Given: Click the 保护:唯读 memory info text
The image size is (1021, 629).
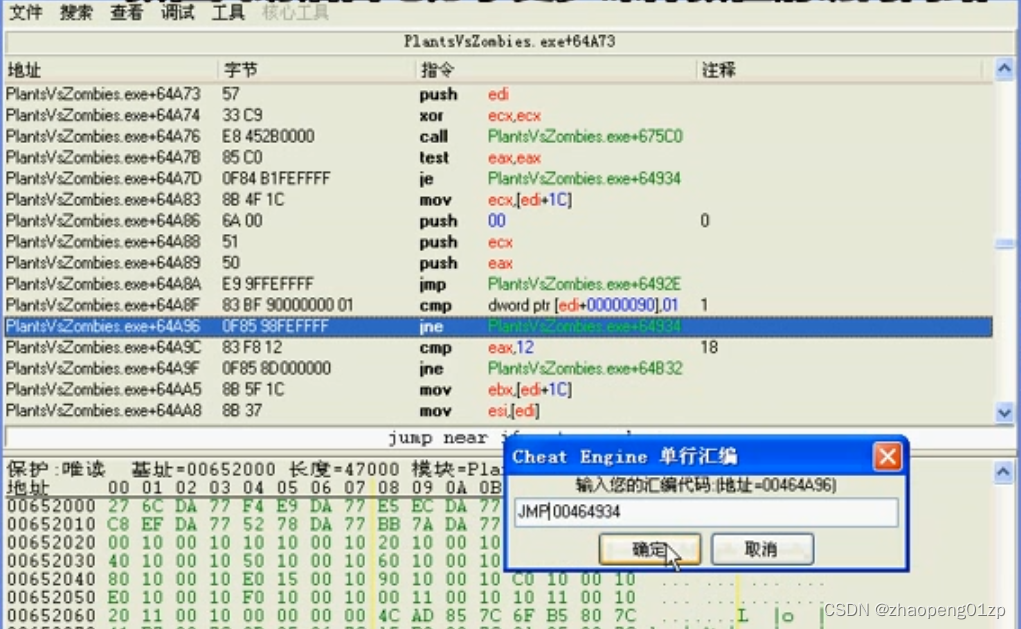Looking at the screenshot, I should pos(56,469).
